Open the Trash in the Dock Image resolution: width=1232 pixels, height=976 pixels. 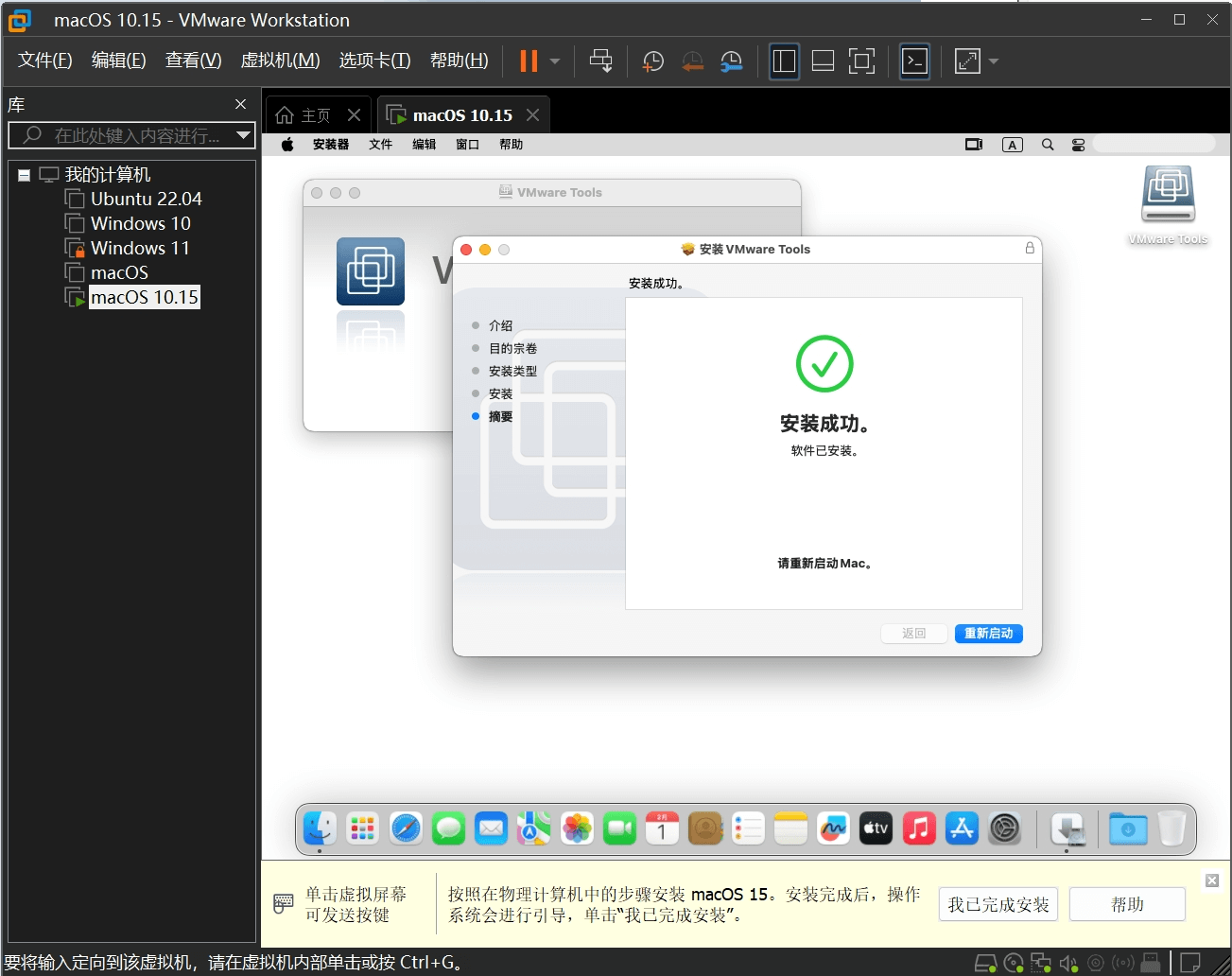click(1171, 828)
